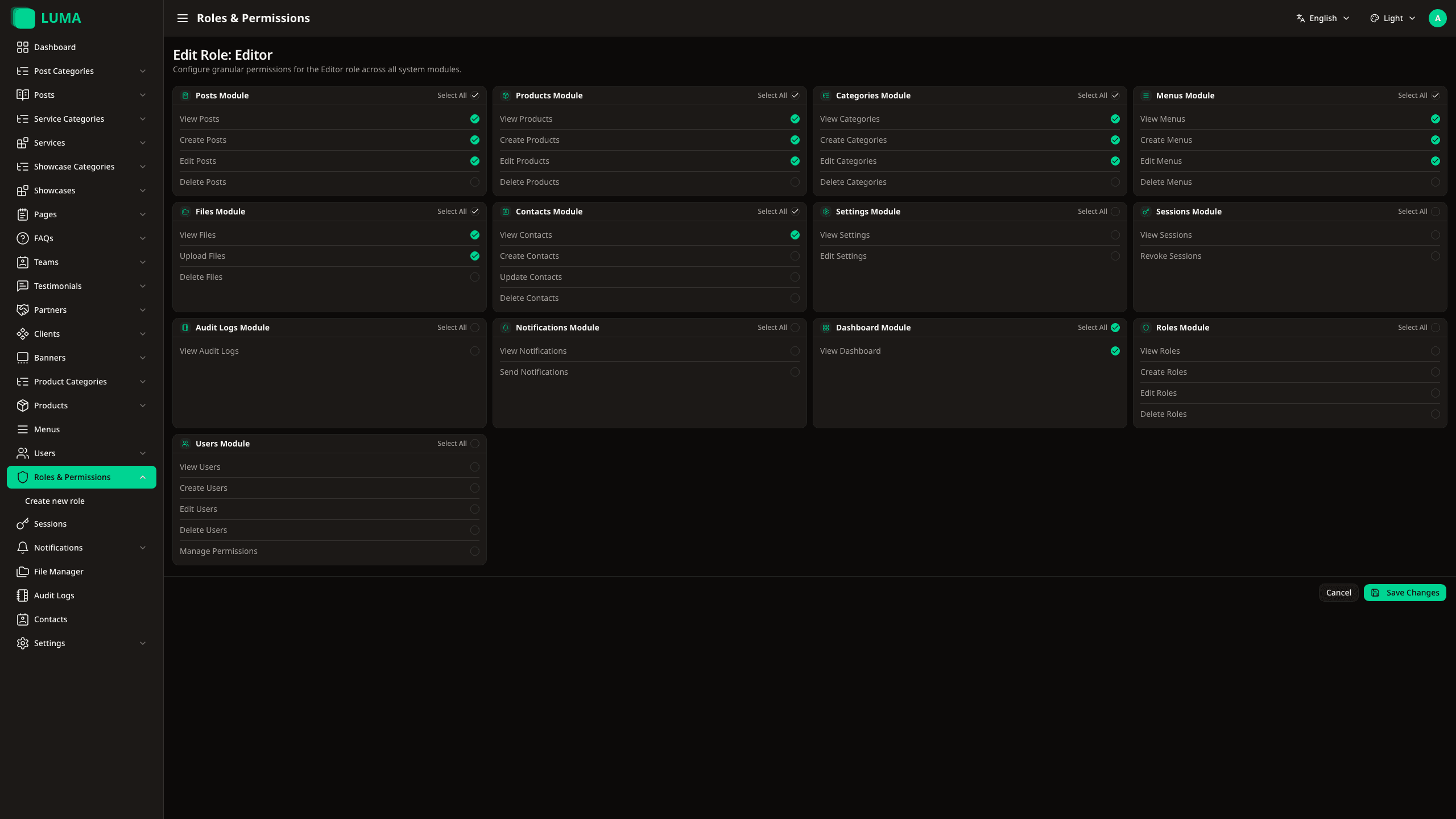Collapse the Roles & Permissions chevron
This screenshot has height=819, width=1456.
(x=143, y=477)
